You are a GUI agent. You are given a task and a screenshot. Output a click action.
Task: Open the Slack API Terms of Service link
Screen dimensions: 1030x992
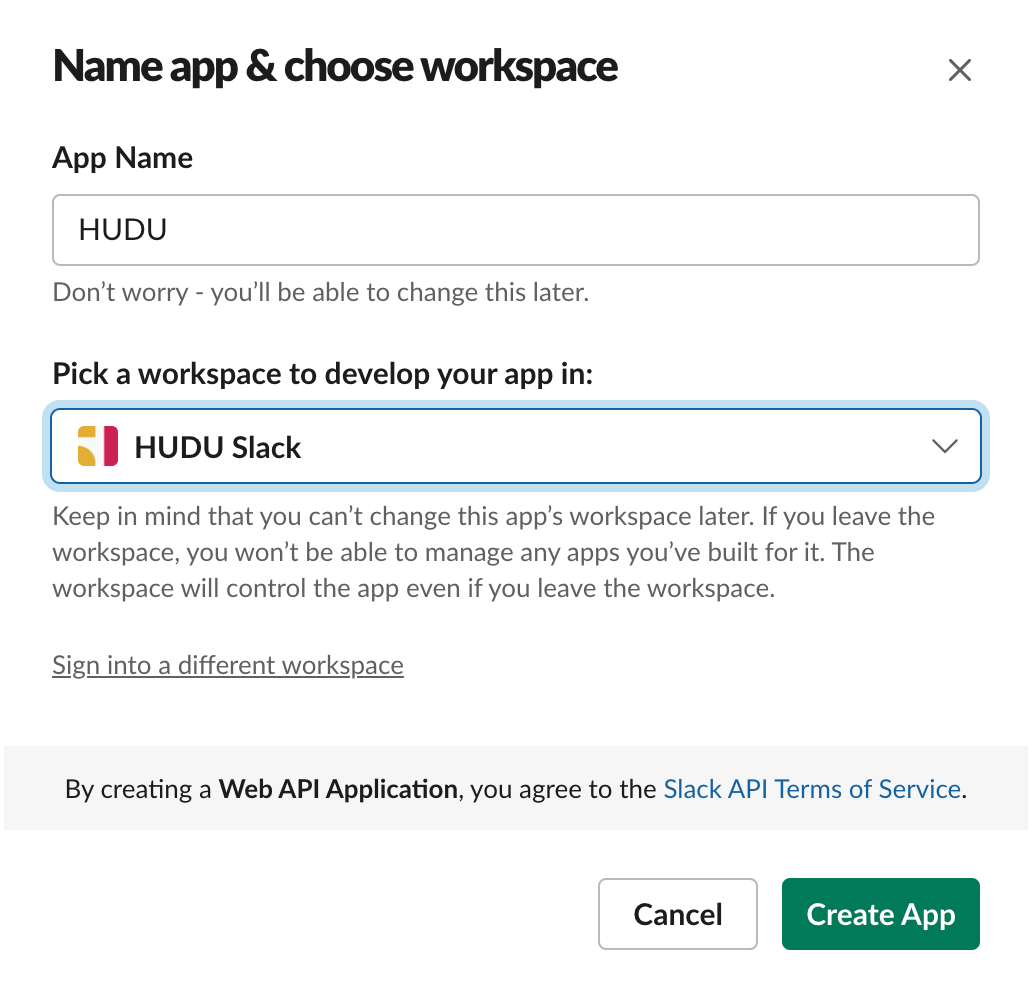coord(812,789)
